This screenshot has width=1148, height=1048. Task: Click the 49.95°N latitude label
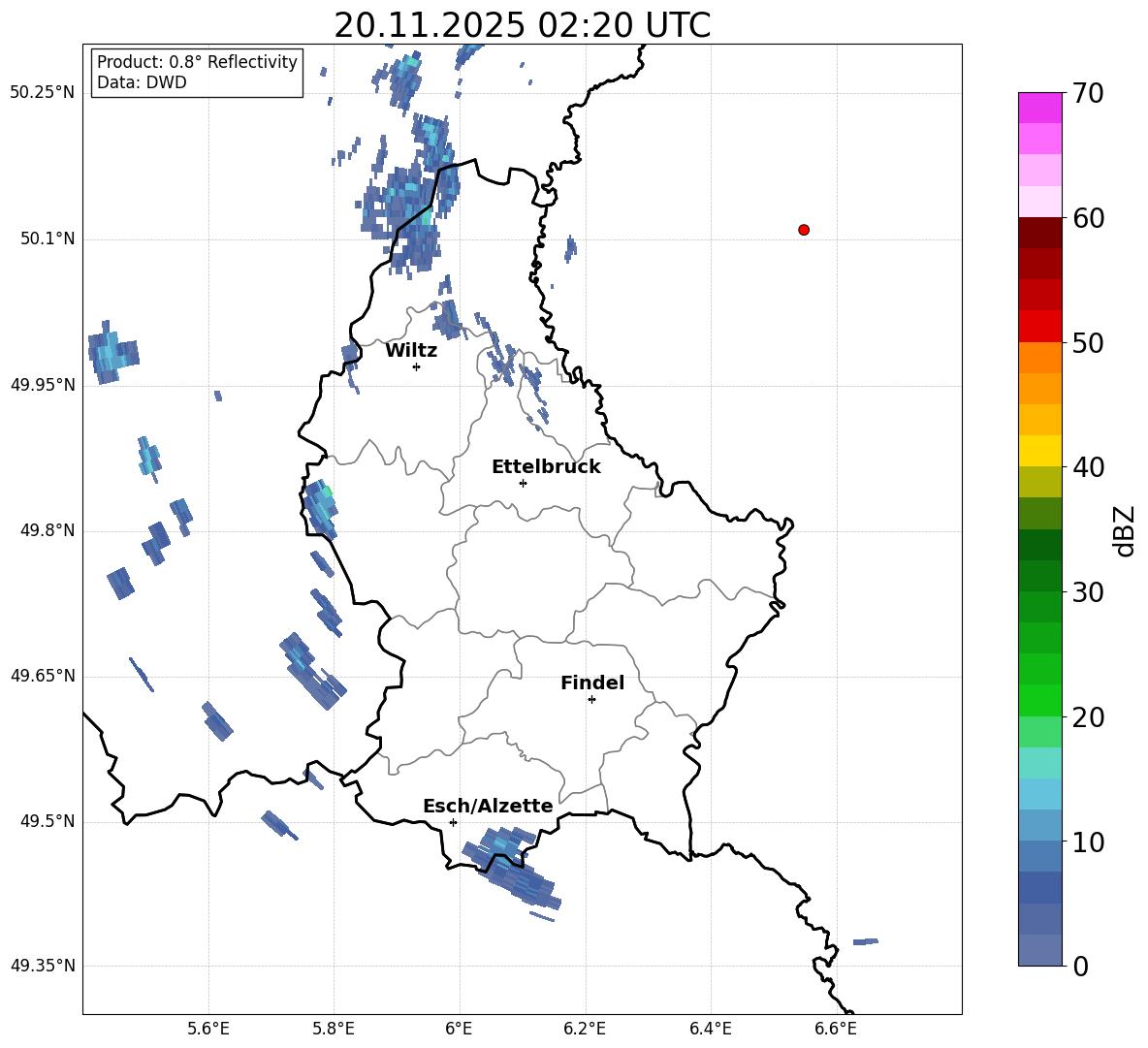pos(43,385)
